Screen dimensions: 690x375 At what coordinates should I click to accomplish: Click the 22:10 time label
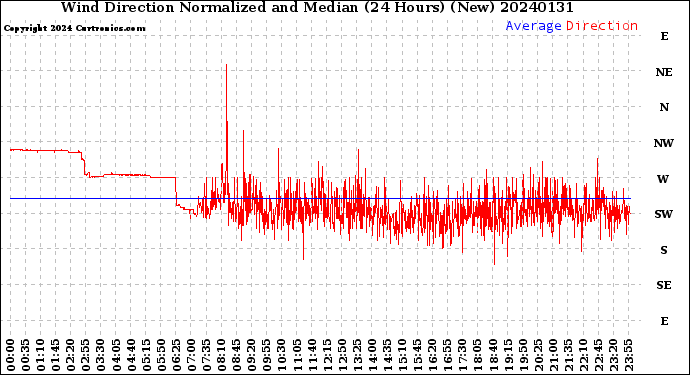tap(583, 355)
